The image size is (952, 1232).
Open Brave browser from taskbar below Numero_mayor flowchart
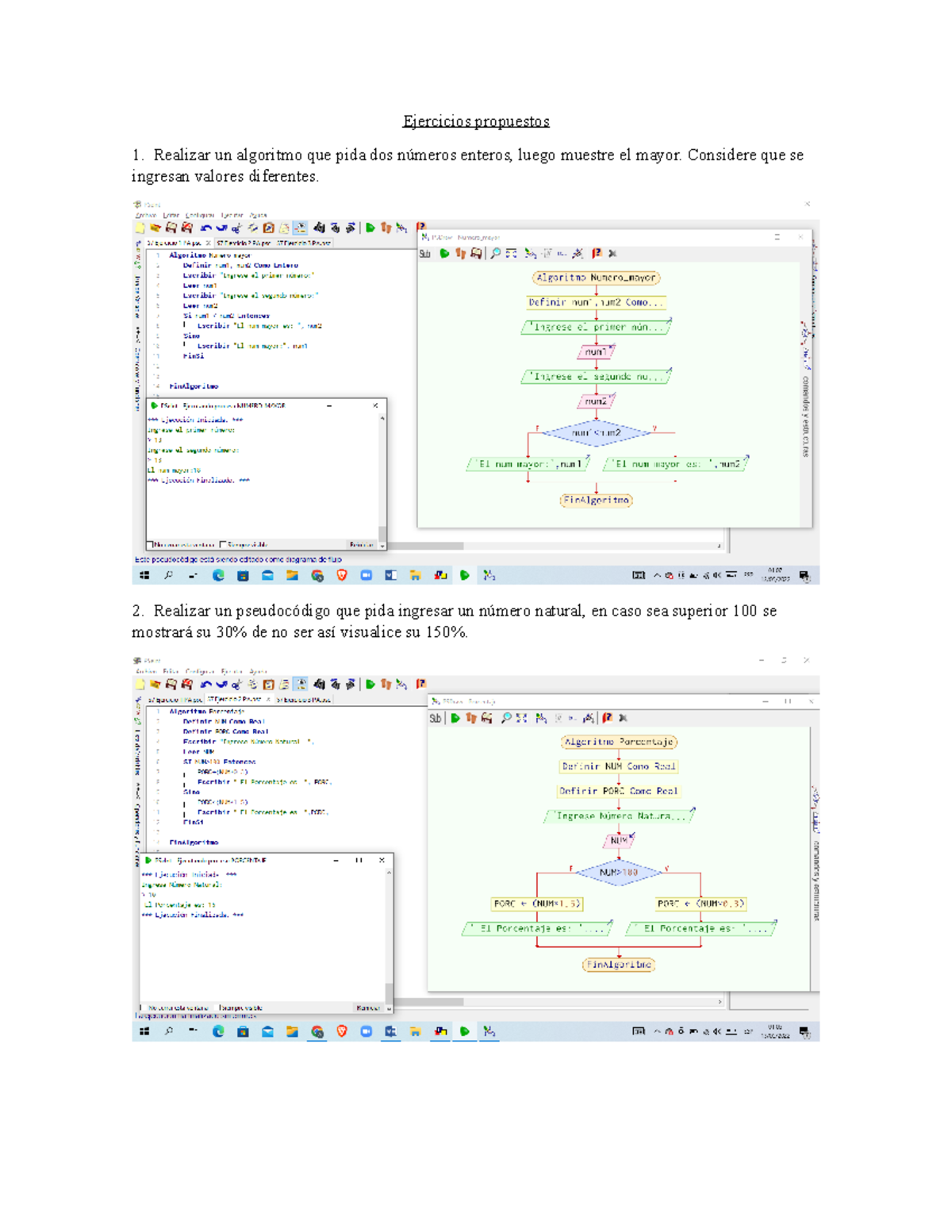(x=342, y=576)
